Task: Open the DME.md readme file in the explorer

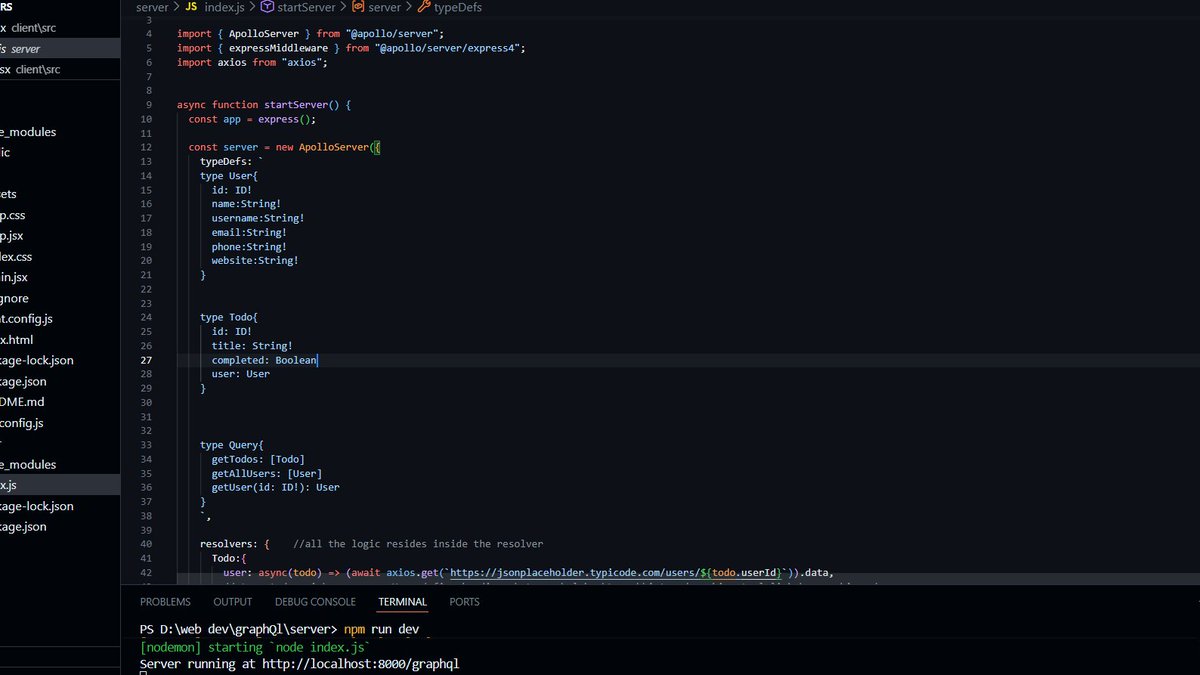Action: (x=22, y=402)
